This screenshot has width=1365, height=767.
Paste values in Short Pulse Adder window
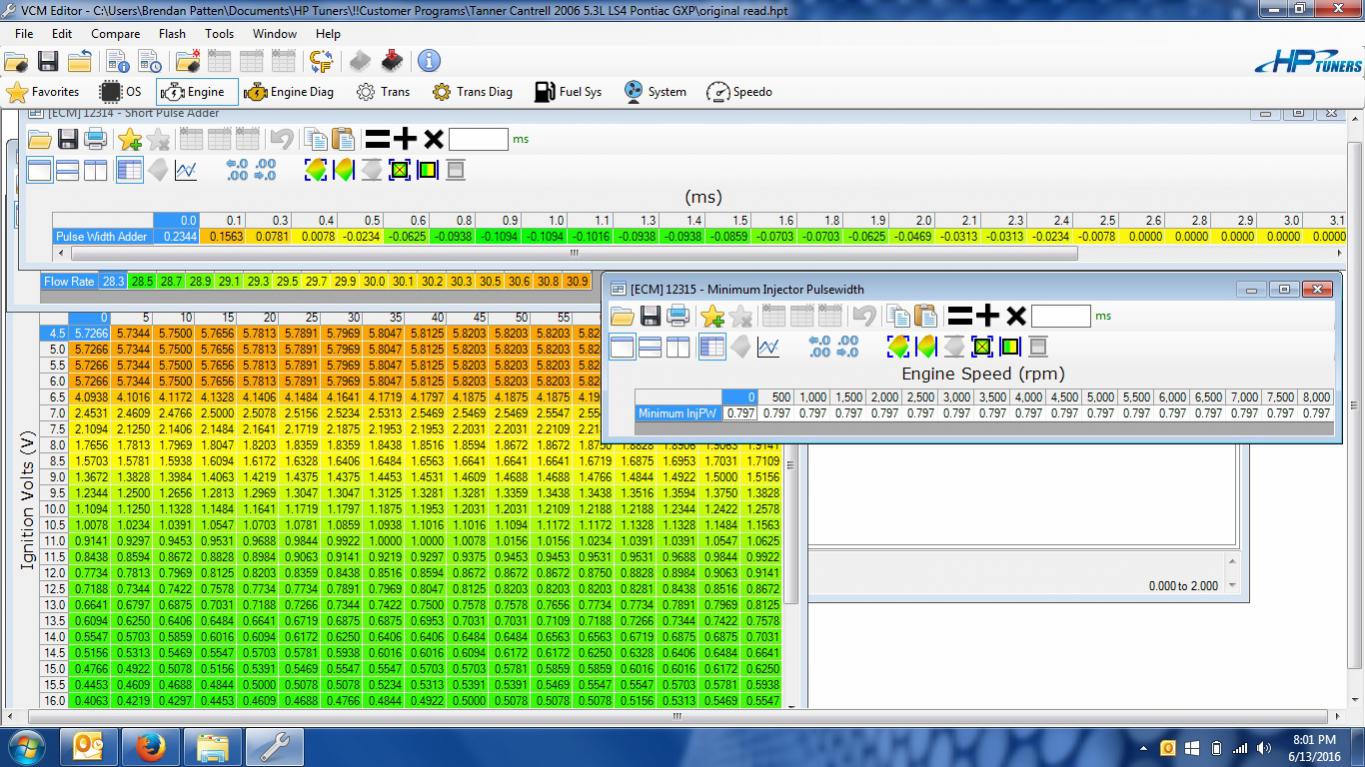tap(343, 139)
